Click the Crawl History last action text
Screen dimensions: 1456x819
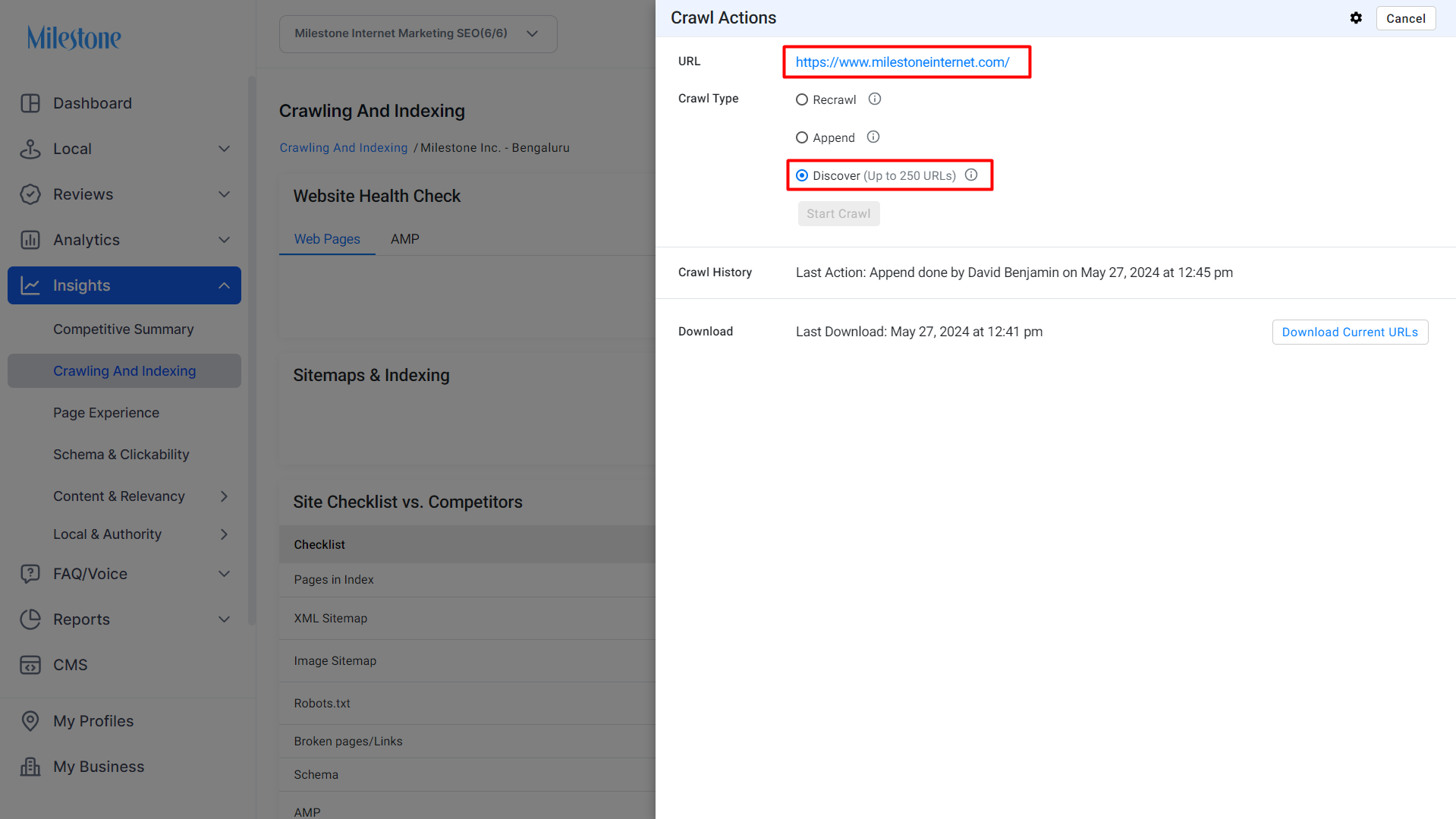pos(1014,272)
